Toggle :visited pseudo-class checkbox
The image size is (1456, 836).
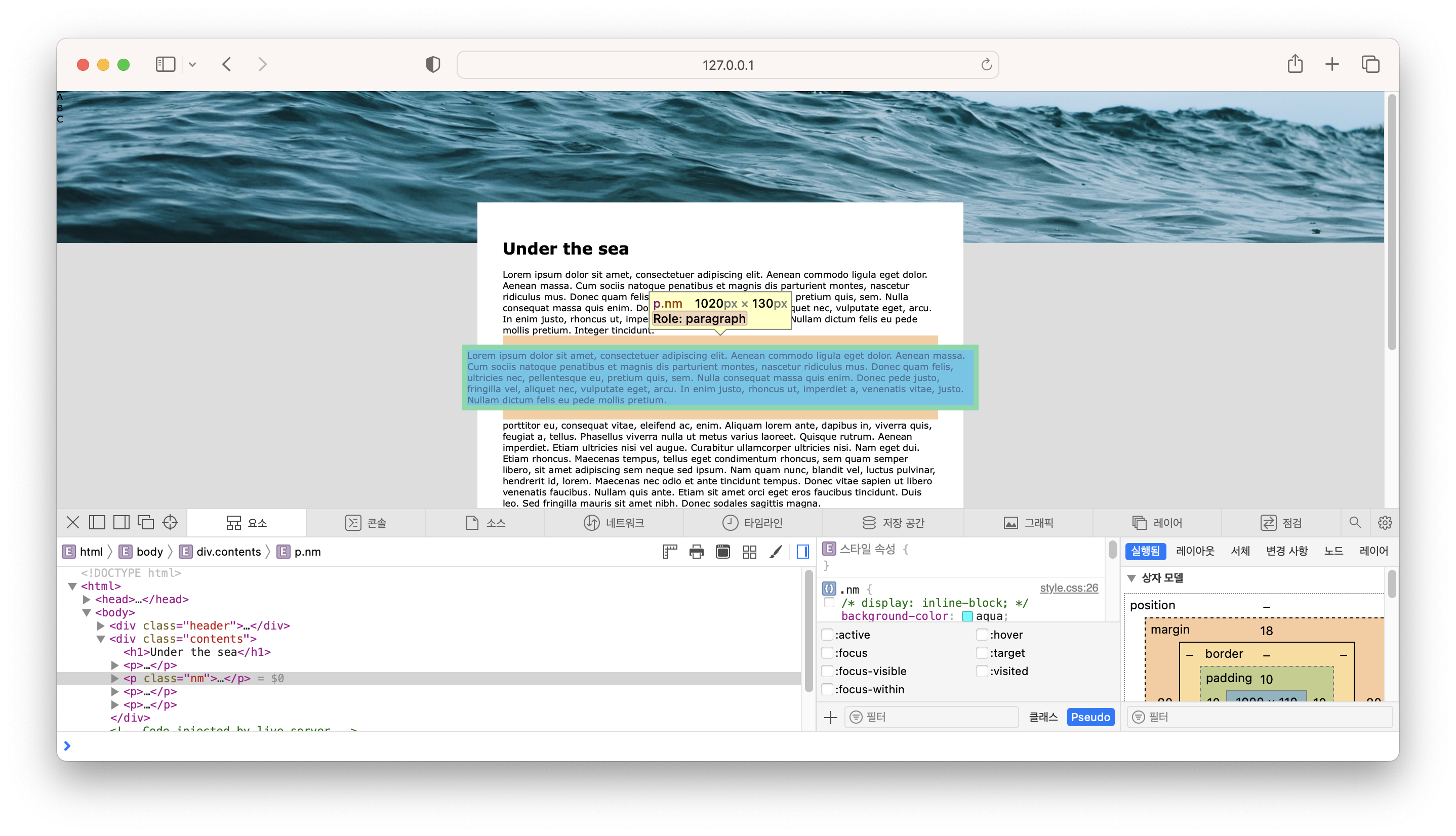[x=982, y=671]
